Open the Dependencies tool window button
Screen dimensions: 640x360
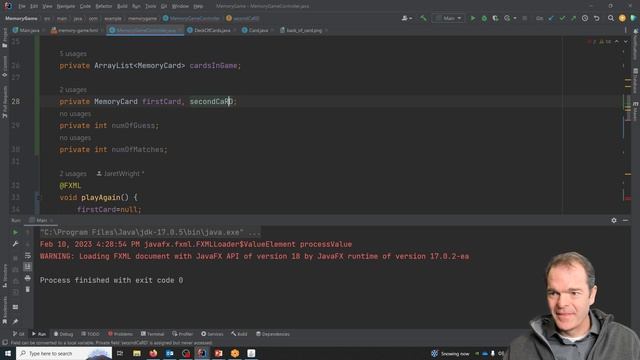point(273,334)
